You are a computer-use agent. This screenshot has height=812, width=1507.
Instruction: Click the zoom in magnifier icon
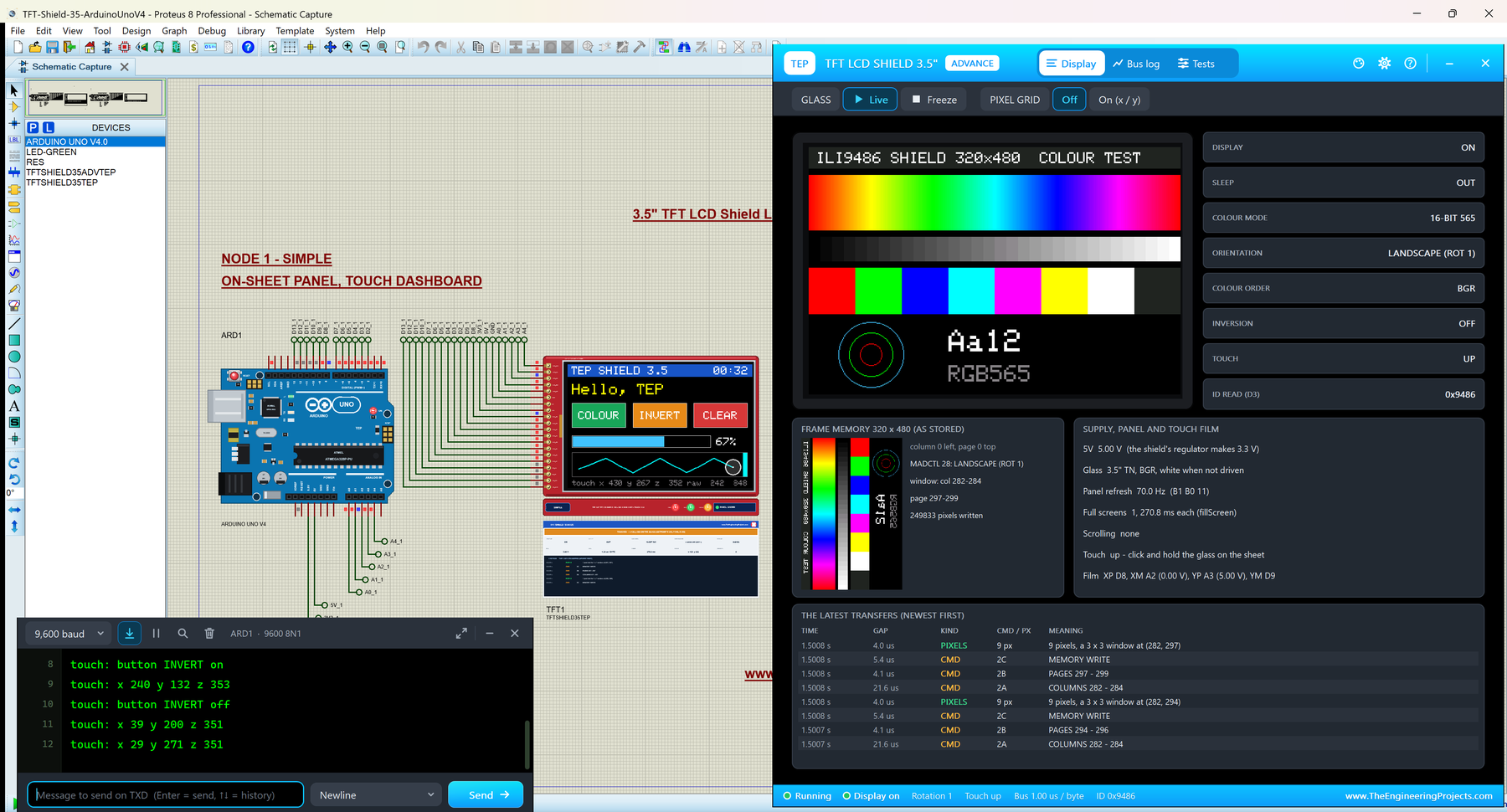(347, 48)
